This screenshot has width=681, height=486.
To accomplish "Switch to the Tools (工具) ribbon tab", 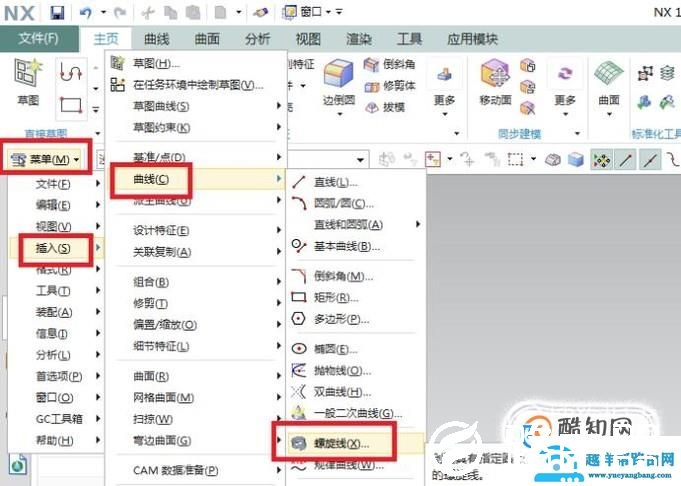I will pos(410,39).
